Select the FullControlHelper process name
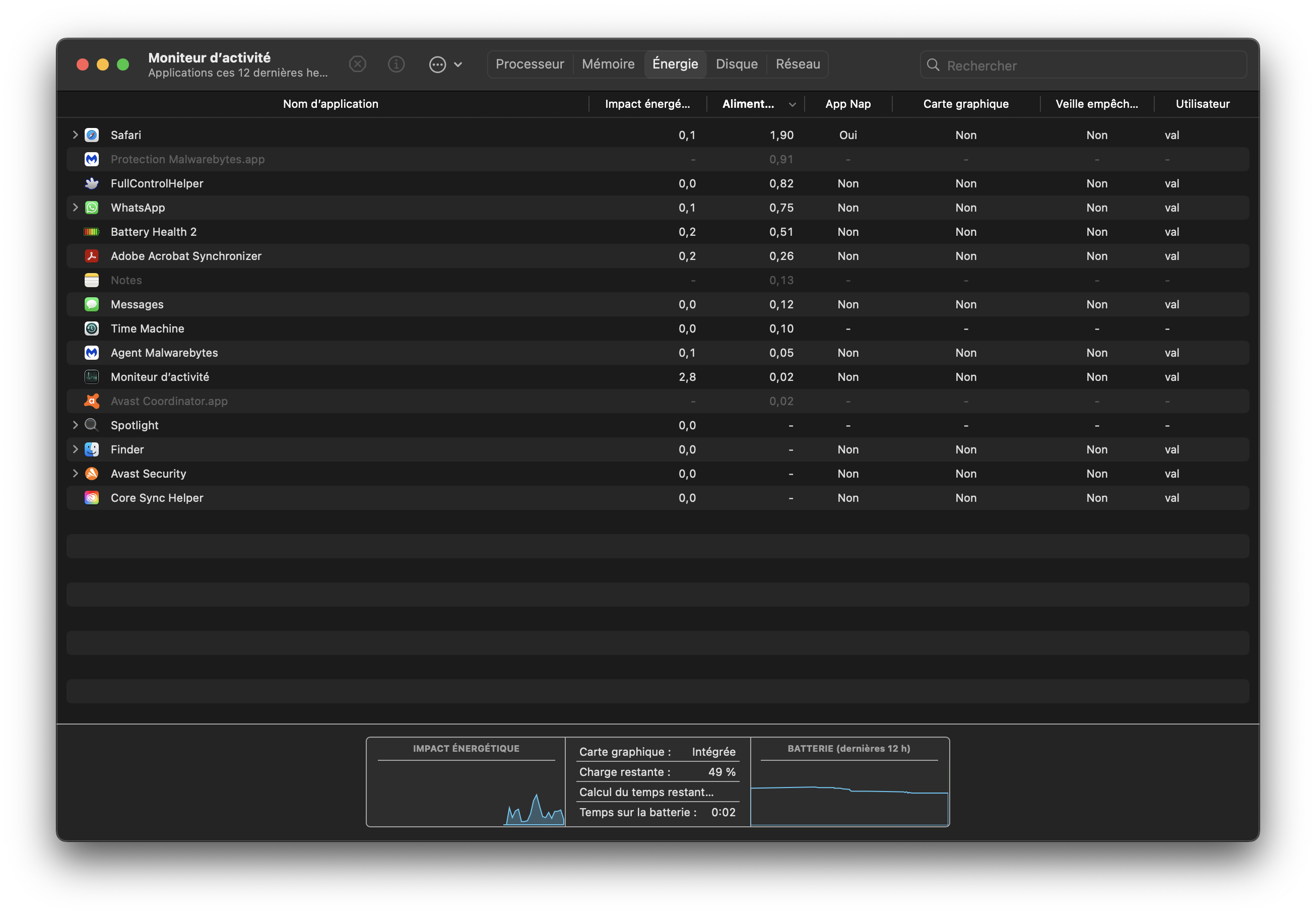 (157, 184)
